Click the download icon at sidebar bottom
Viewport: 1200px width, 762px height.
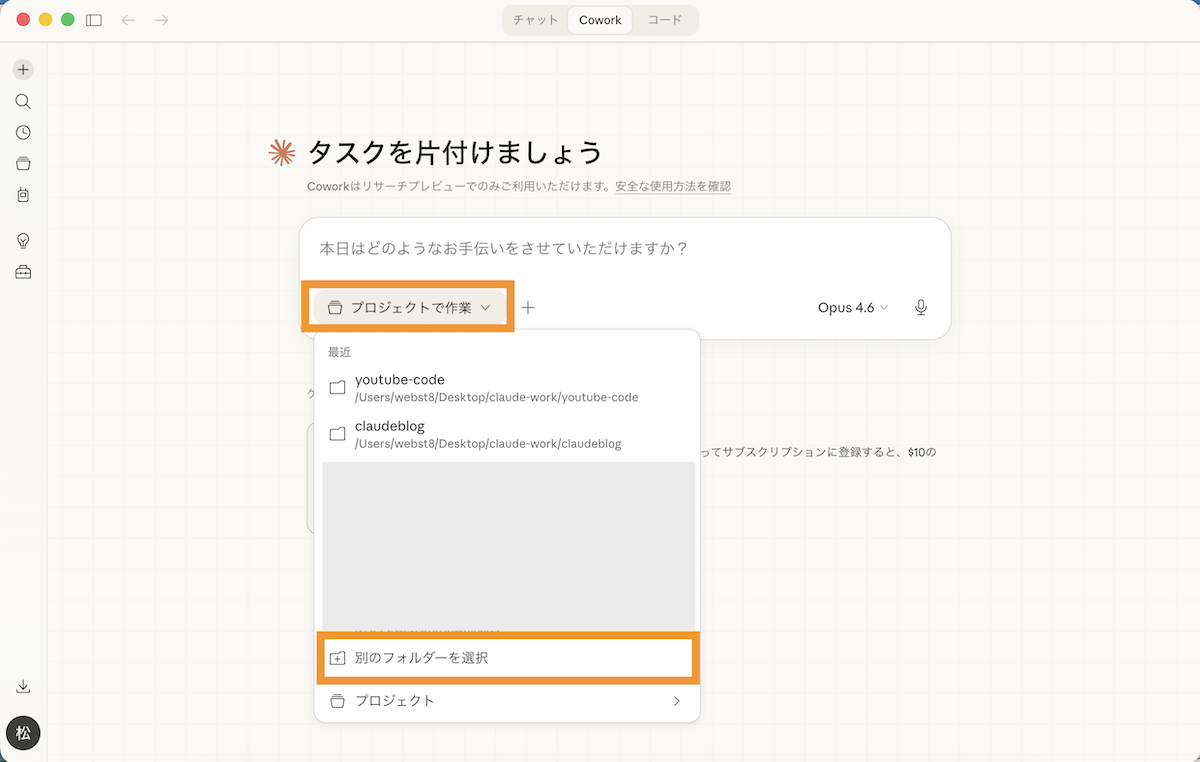coord(23,686)
